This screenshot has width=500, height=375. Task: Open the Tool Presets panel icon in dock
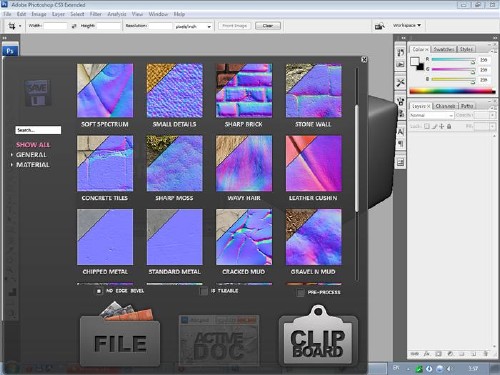tap(400, 82)
